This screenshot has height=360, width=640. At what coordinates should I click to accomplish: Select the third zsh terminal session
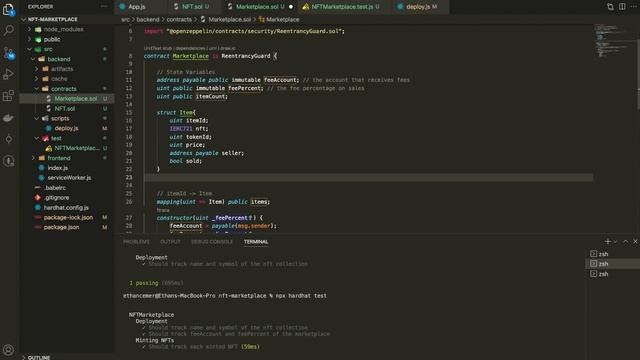(x=613, y=274)
